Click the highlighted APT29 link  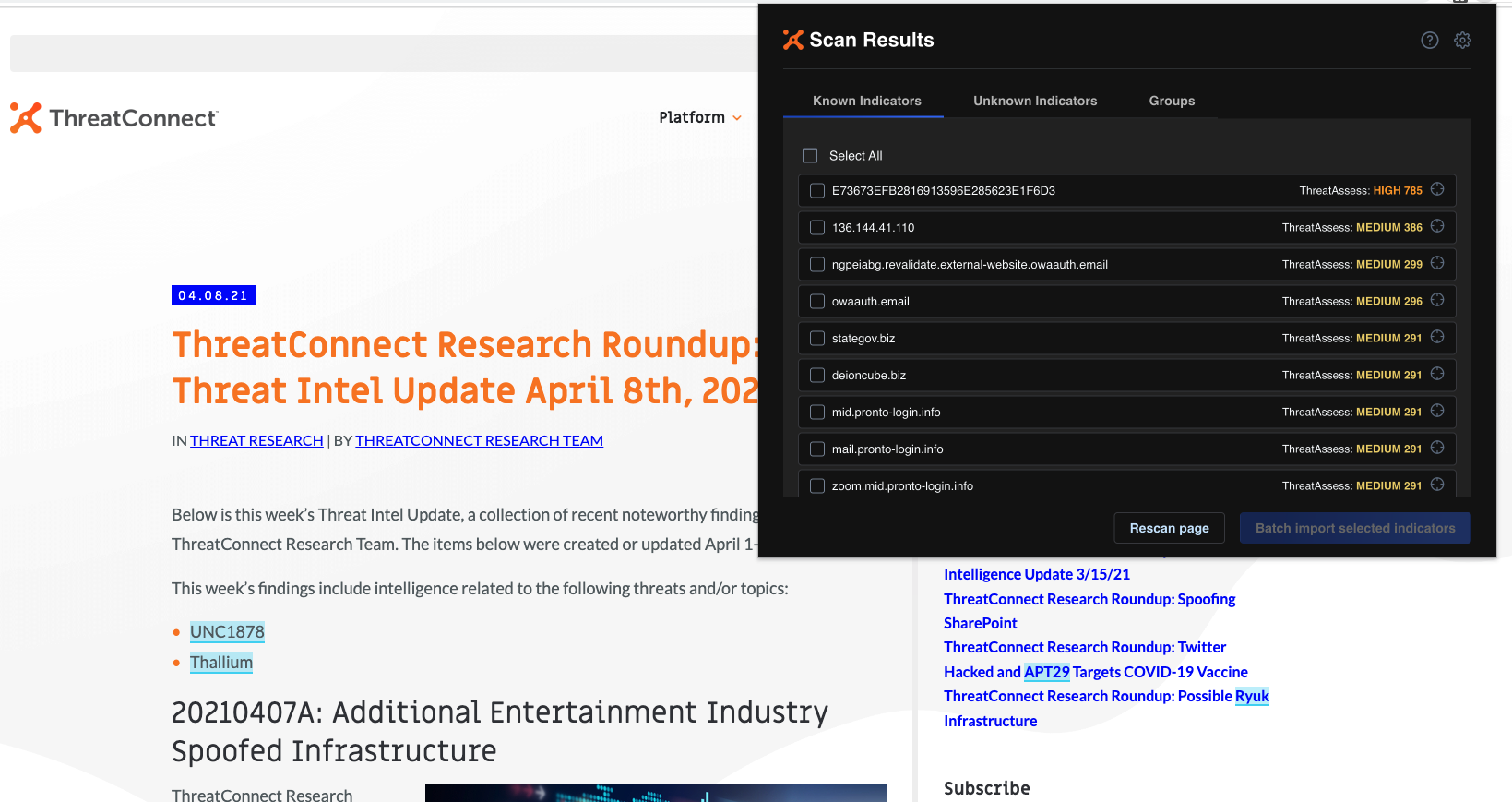pos(1047,672)
